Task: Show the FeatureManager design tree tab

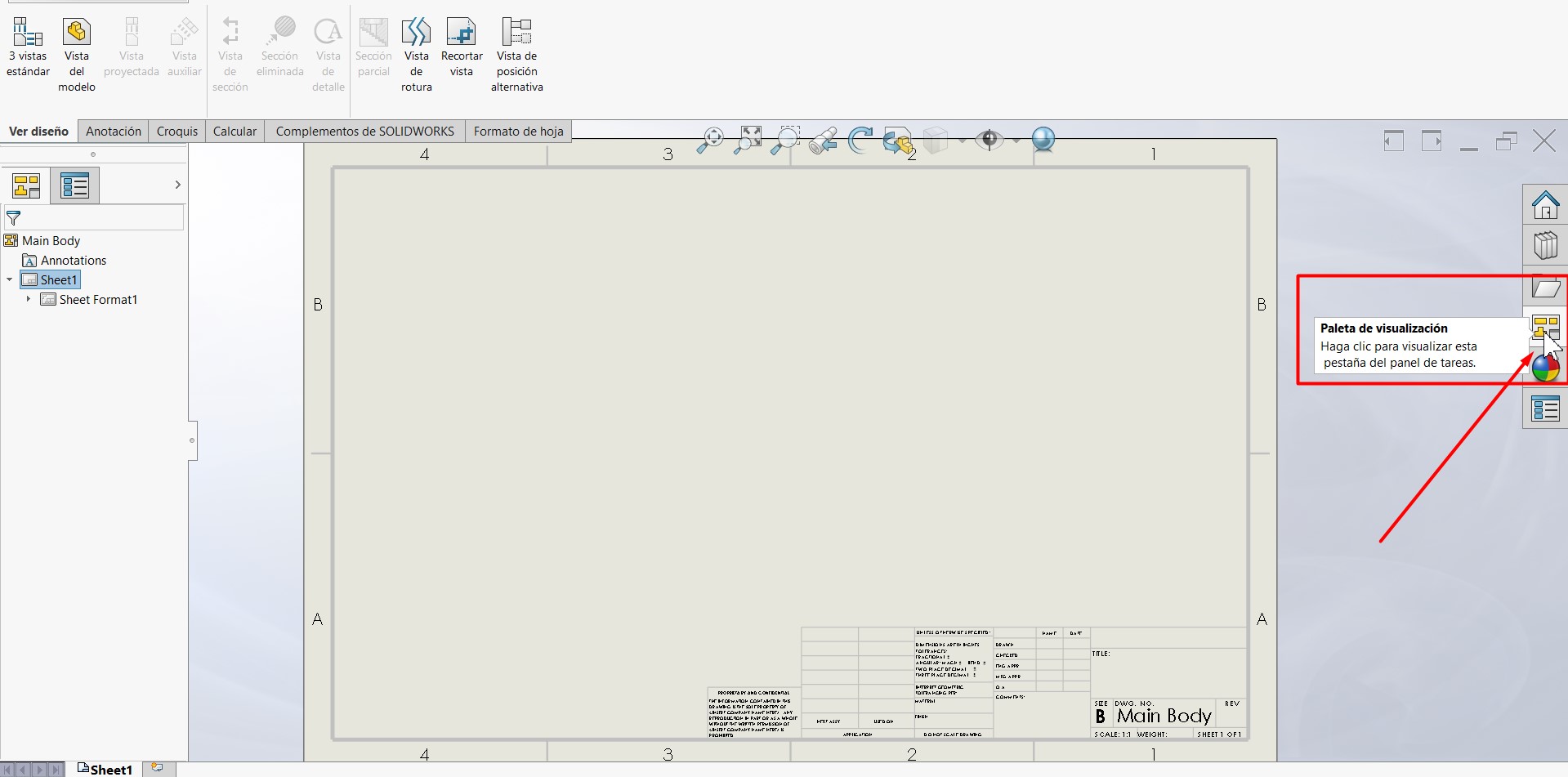Action: pyautogui.click(x=26, y=185)
